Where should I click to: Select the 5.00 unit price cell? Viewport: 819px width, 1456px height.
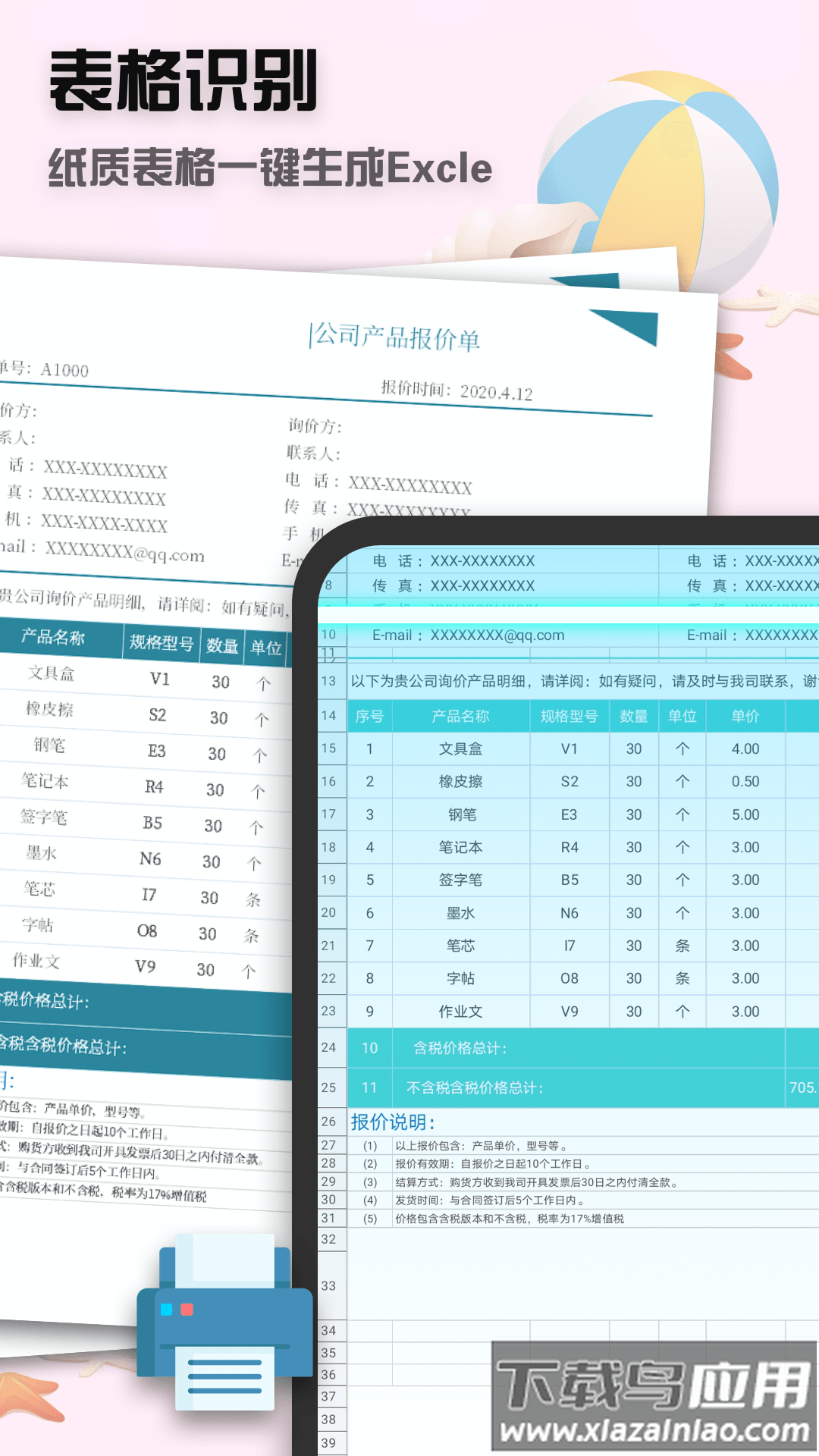click(x=745, y=815)
